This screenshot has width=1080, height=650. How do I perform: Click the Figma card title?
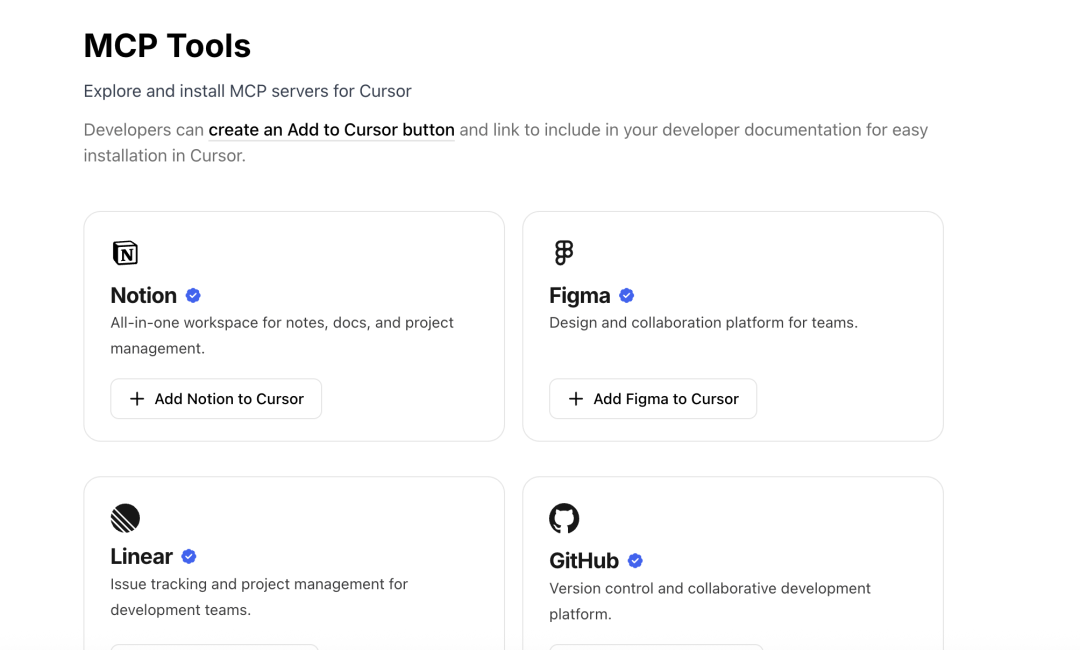[x=579, y=295]
